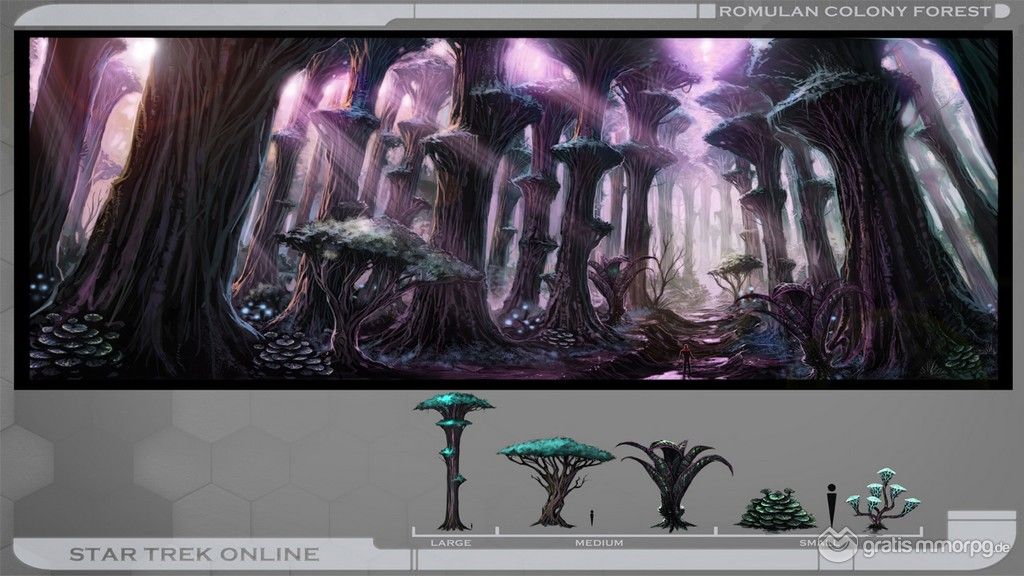Click the tall large mushroom tree icon
The width and height of the screenshot is (1024, 576).
pyautogui.click(x=452, y=458)
